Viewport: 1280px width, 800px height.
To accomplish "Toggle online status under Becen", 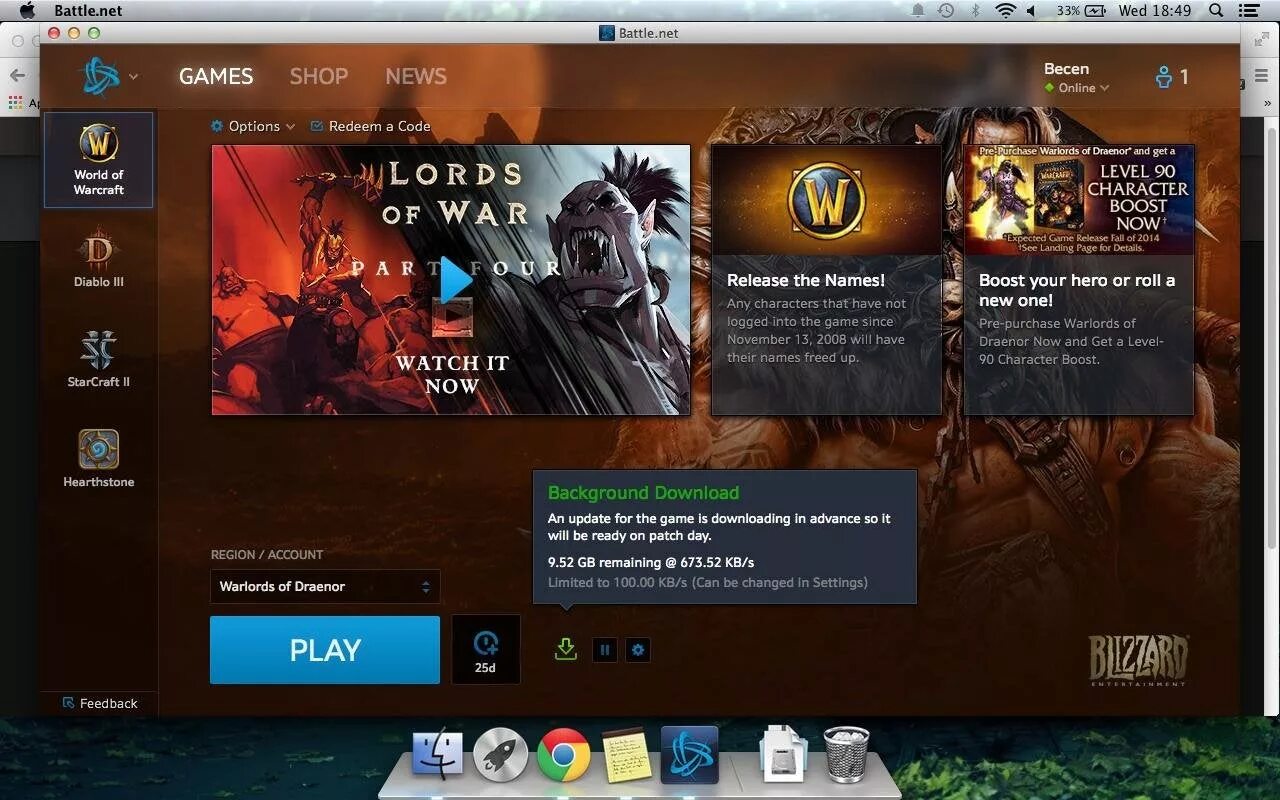I will pos(1076,88).
